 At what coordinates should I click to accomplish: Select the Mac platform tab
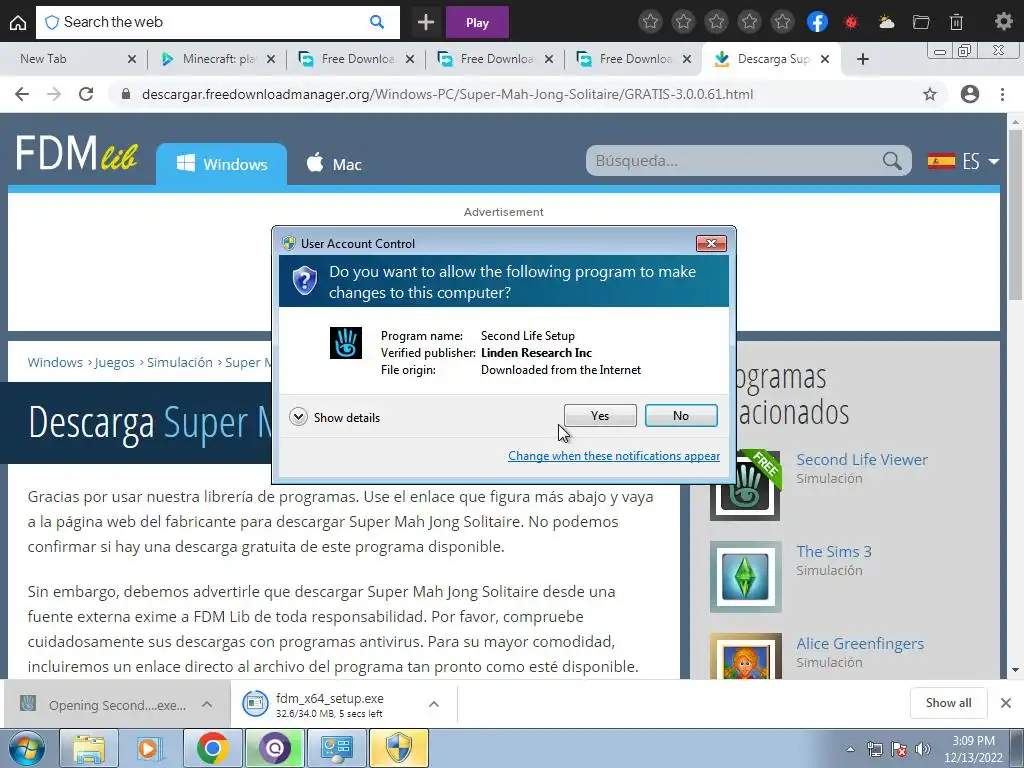334,164
